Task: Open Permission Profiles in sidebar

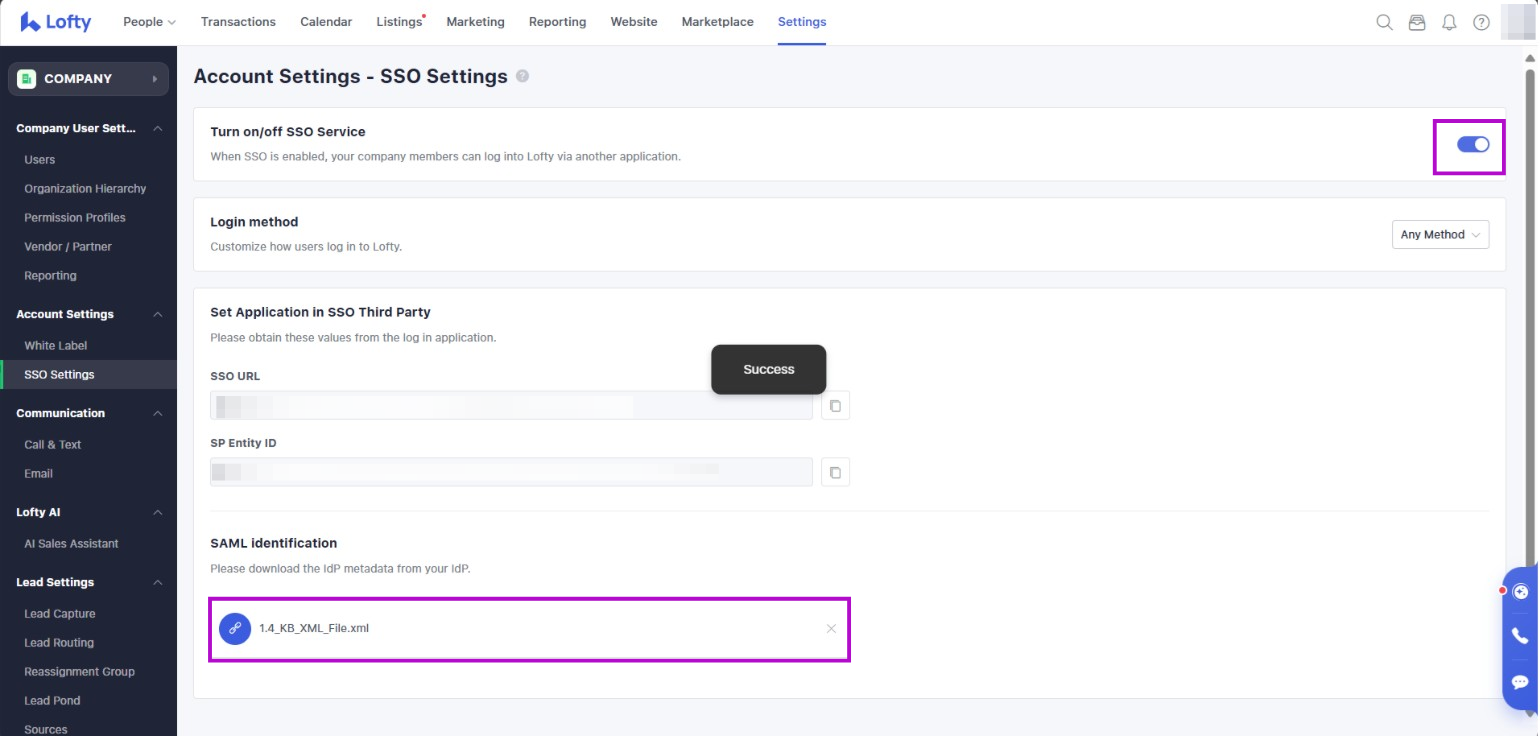Action: [75, 217]
